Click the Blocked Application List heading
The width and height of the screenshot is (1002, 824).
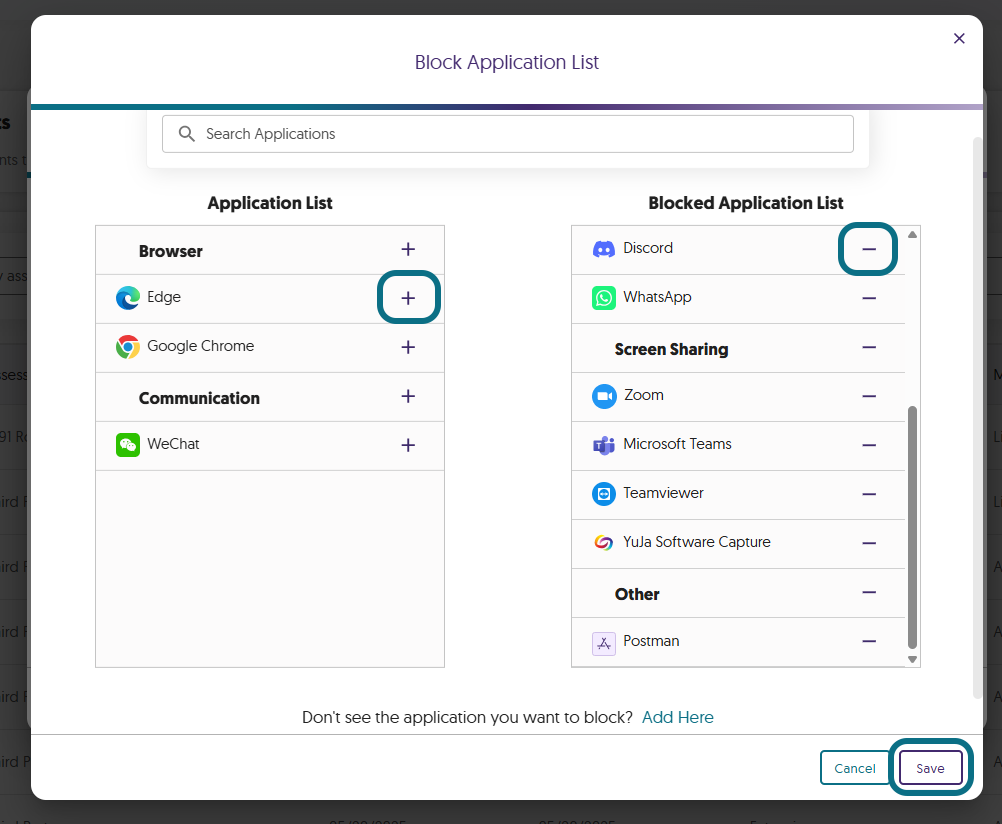click(746, 203)
